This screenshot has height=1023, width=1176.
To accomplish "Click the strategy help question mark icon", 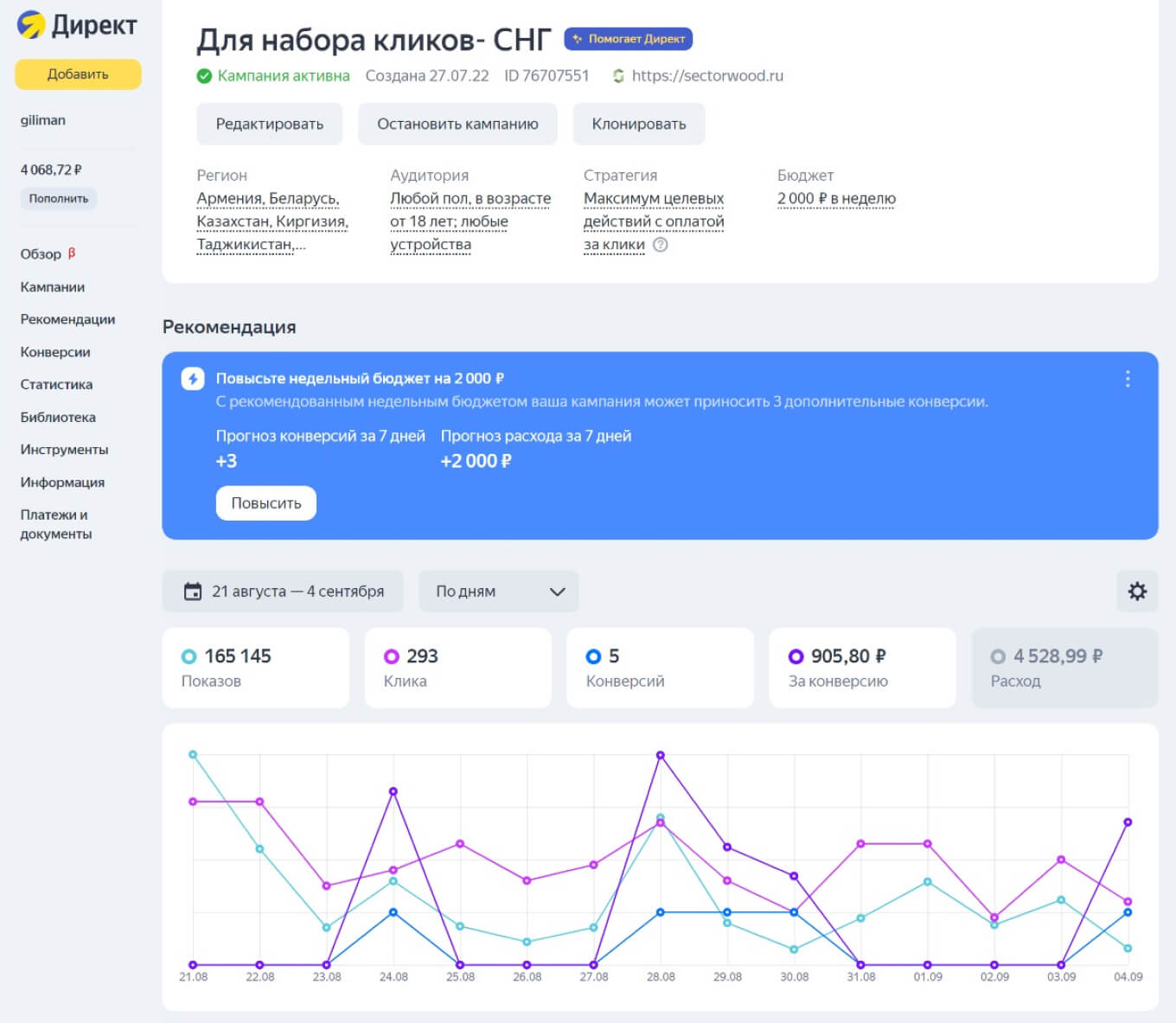I will (x=661, y=245).
